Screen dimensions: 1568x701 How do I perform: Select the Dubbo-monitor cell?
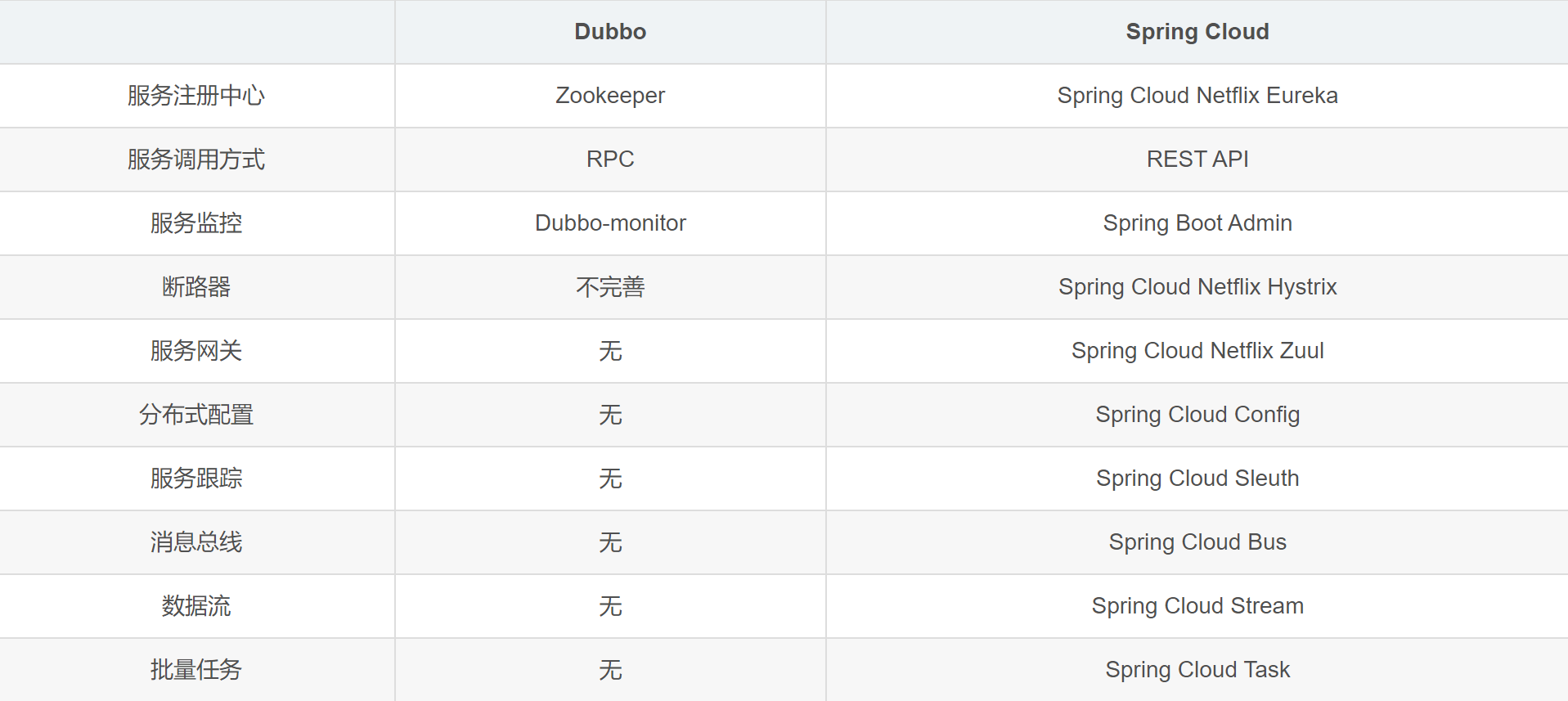tap(610, 223)
